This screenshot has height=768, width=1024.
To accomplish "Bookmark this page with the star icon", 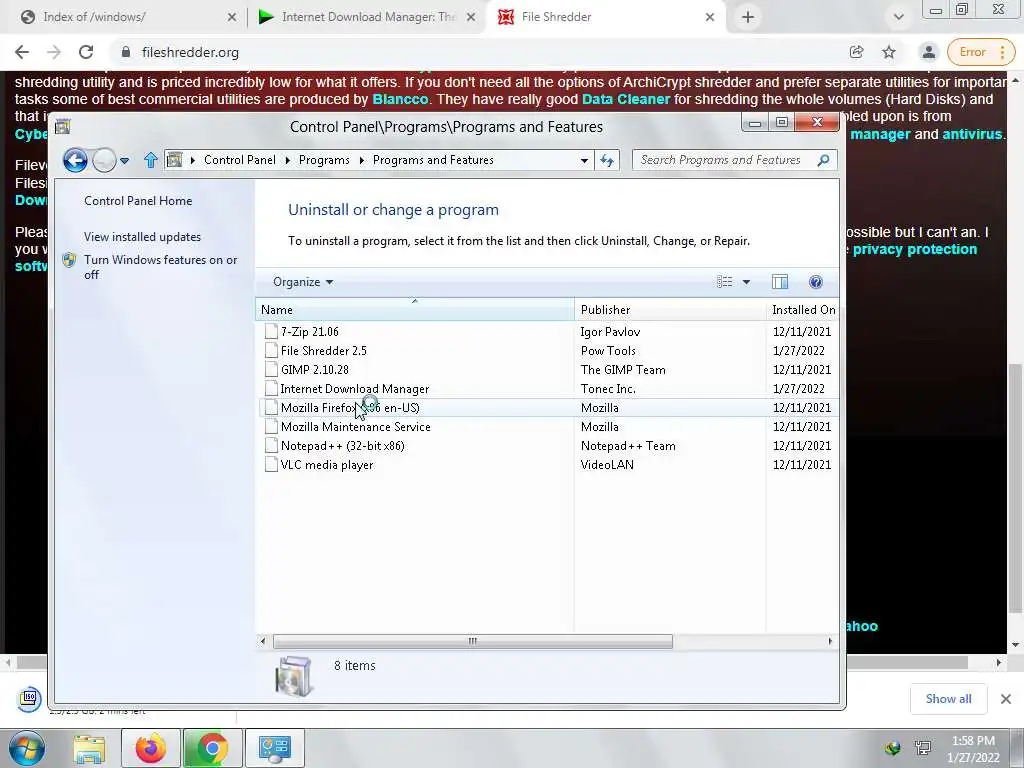I will [x=889, y=52].
